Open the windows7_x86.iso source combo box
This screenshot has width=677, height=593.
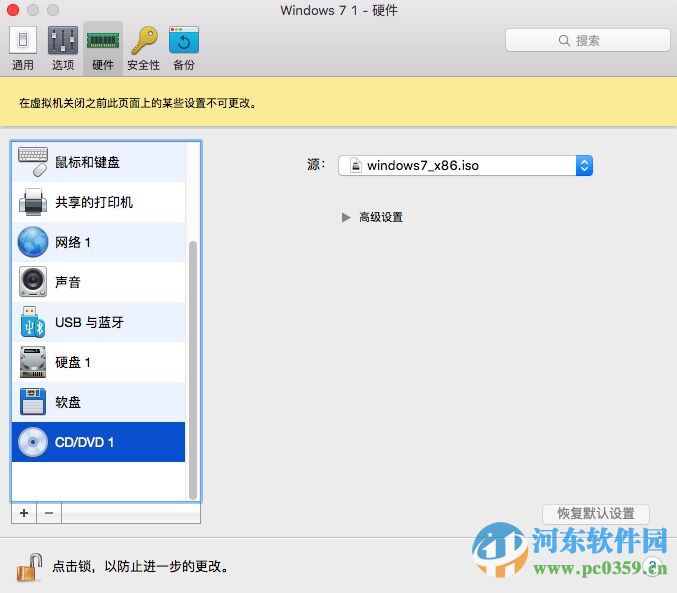coord(465,165)
